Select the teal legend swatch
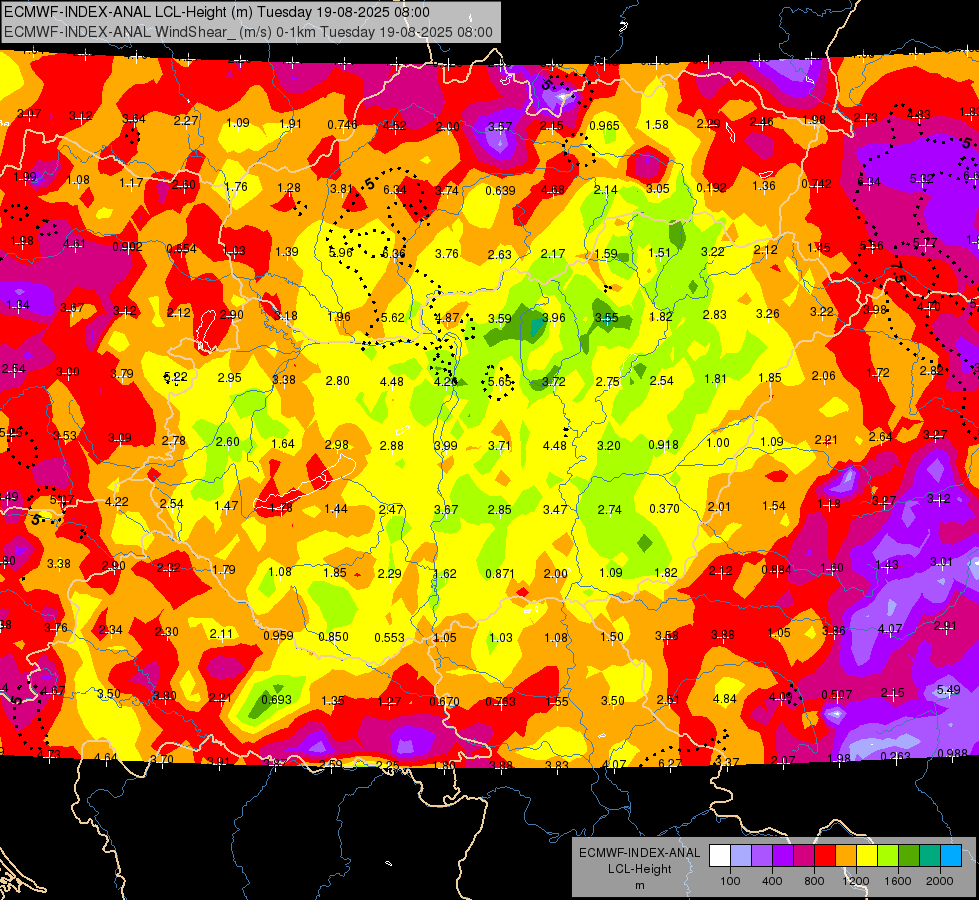This screenshot has height=900, width=979. coord(930,856)
